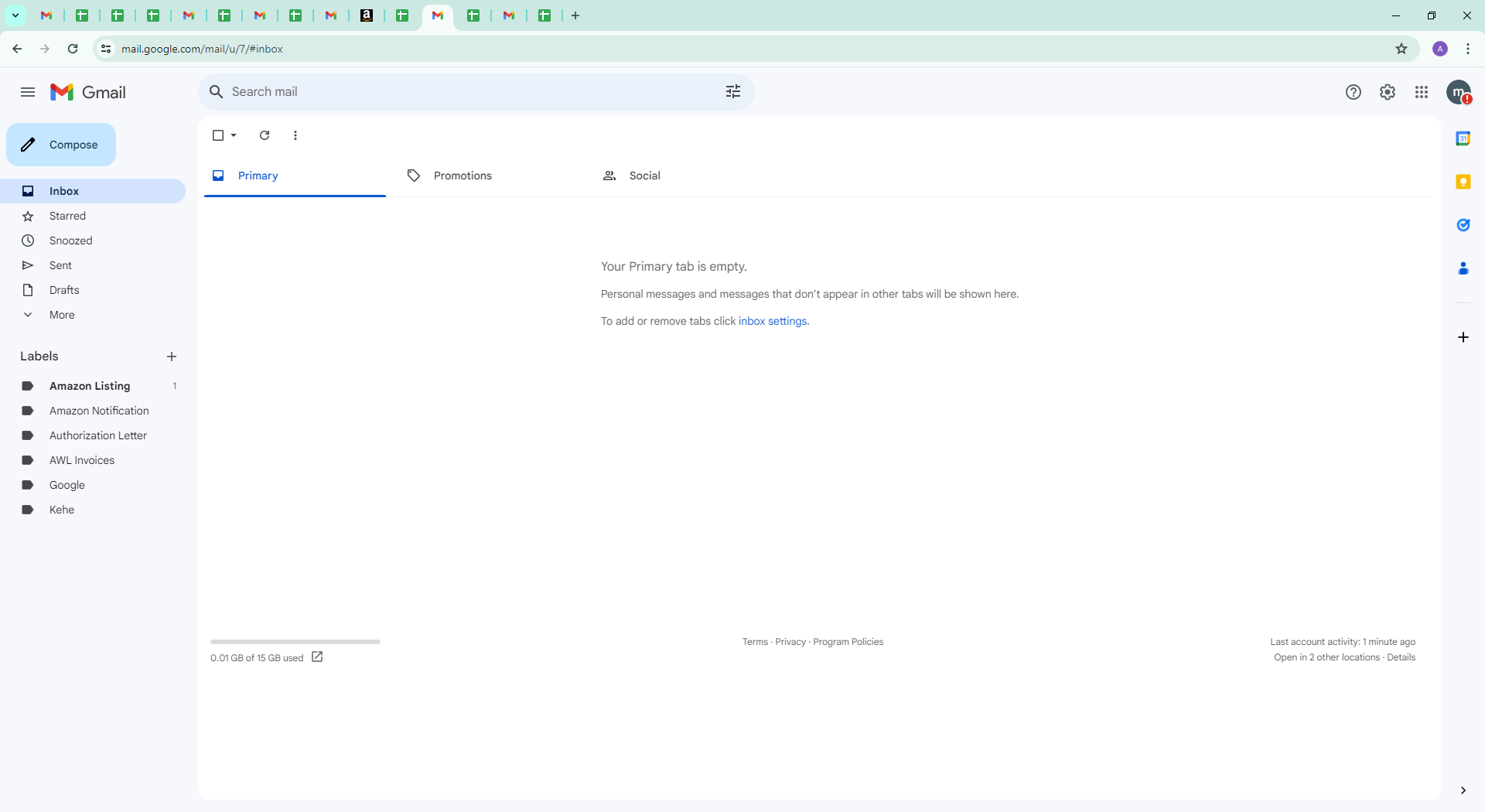Tick the select-all checkbox
1485x812 pixels.
tap(218, 135)
